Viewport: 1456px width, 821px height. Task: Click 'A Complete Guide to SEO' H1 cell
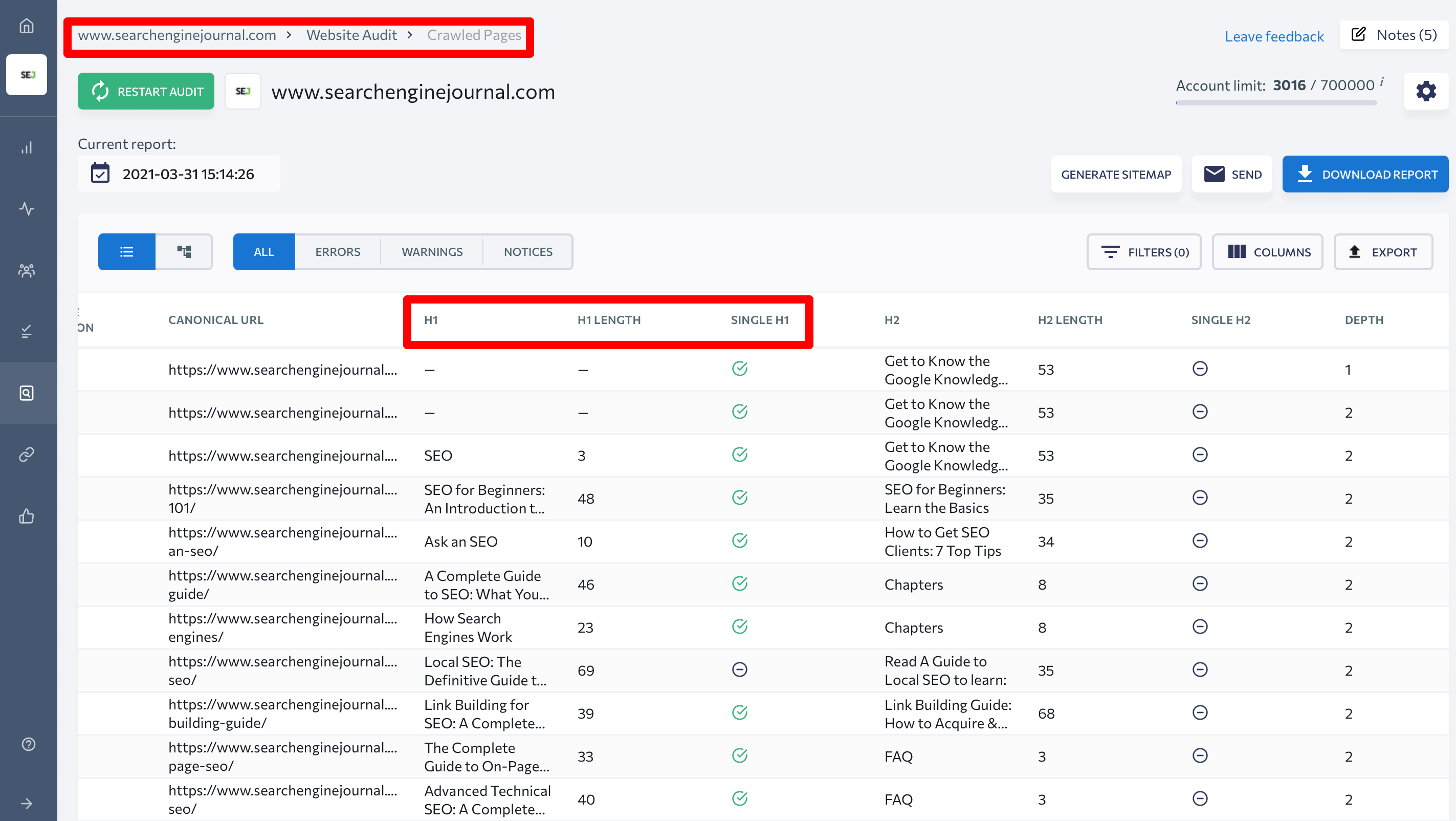click(x=486, y=585)
